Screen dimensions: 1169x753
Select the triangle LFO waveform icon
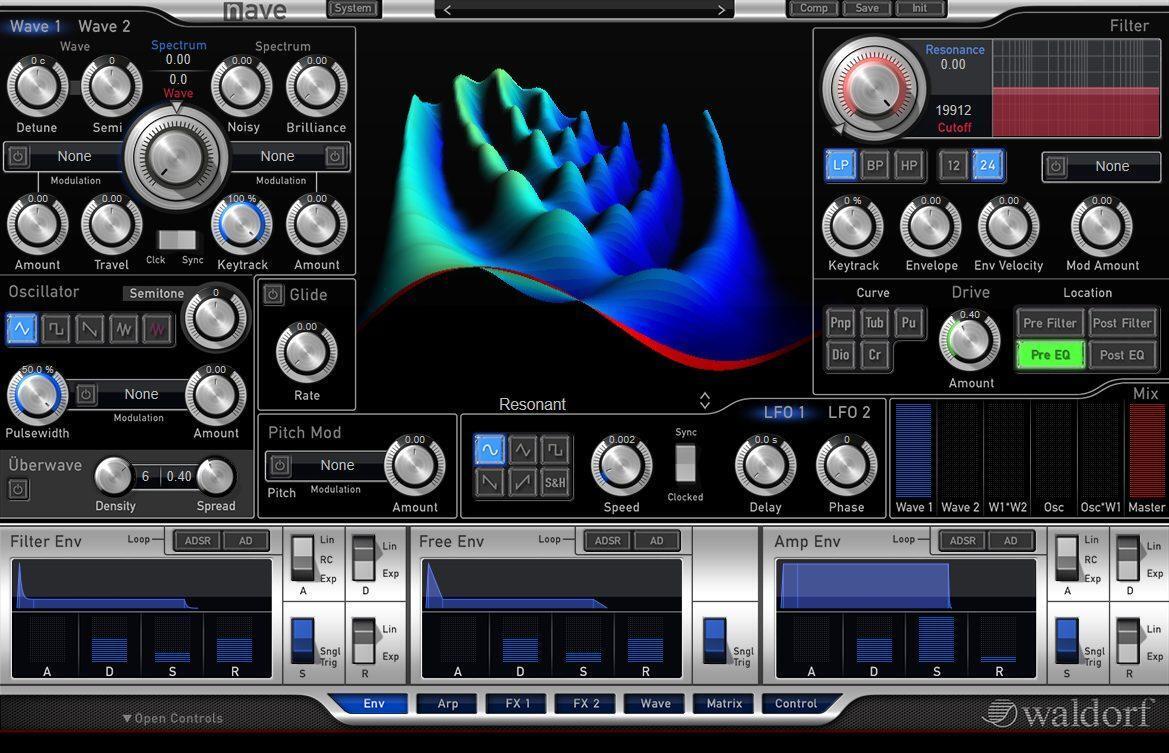522,450
